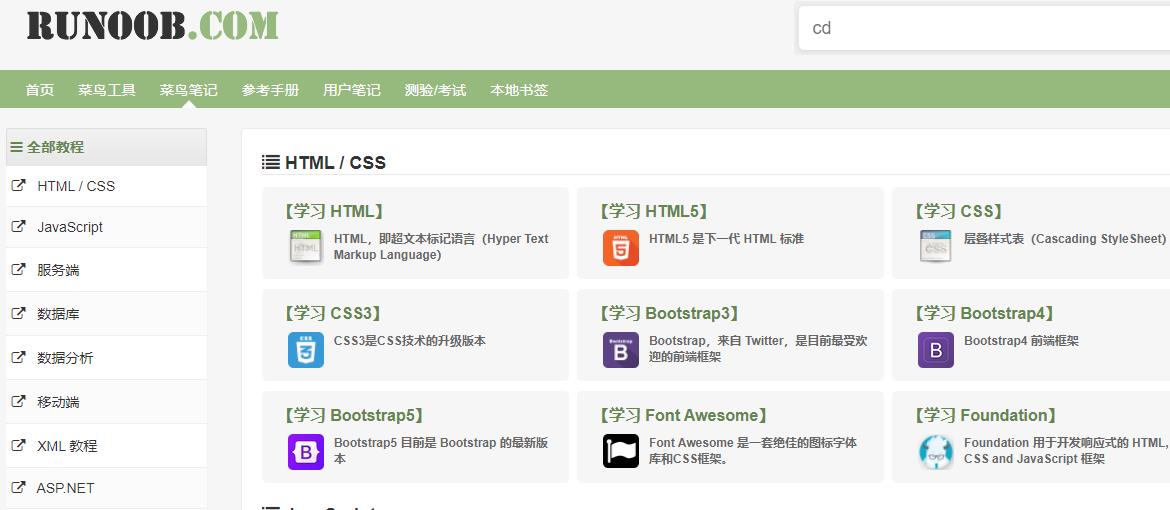
Task: Click list icon before HTML / CSS heading
Action: (271, 162)
